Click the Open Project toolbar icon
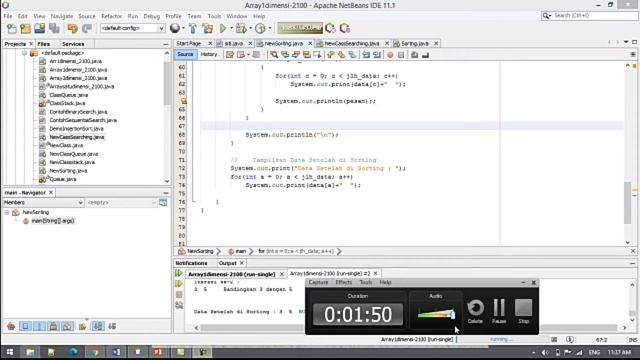This screenshot has height=360, width=640. tap(40, 28)
